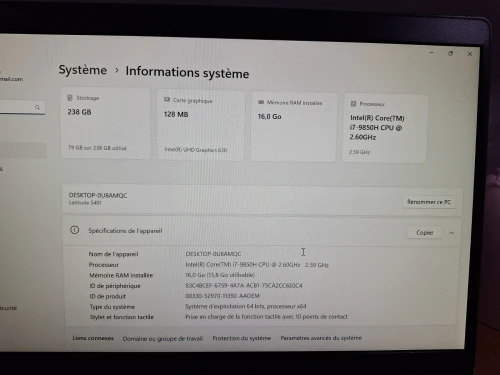Collapse the Spécifications de l'appareil section
This screenshot has width=500, height=375.
[451, 233]
